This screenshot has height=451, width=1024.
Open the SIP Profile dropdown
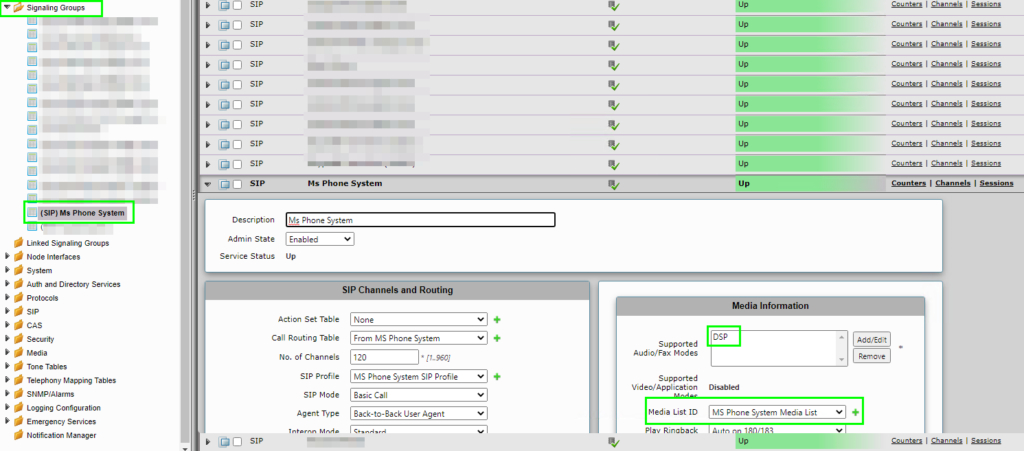(x=419, y=377)
